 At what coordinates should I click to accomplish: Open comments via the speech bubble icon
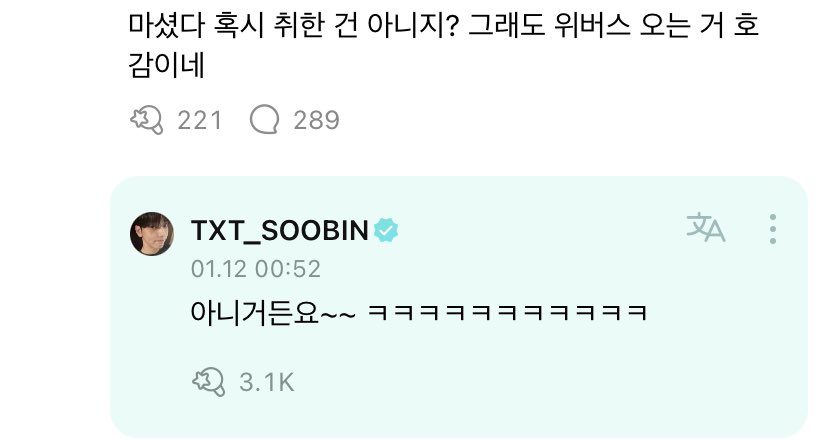point(264,119)
